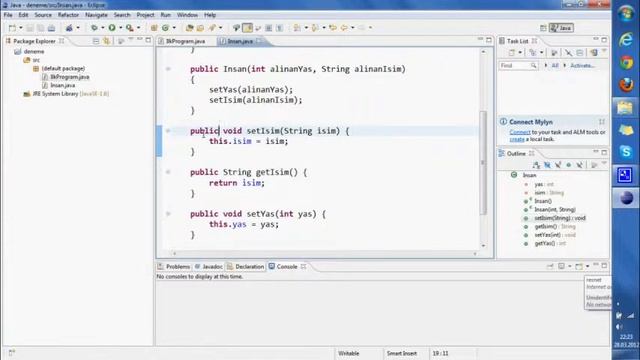Open the Back history dropdown arrow

[x=352, y=28]
